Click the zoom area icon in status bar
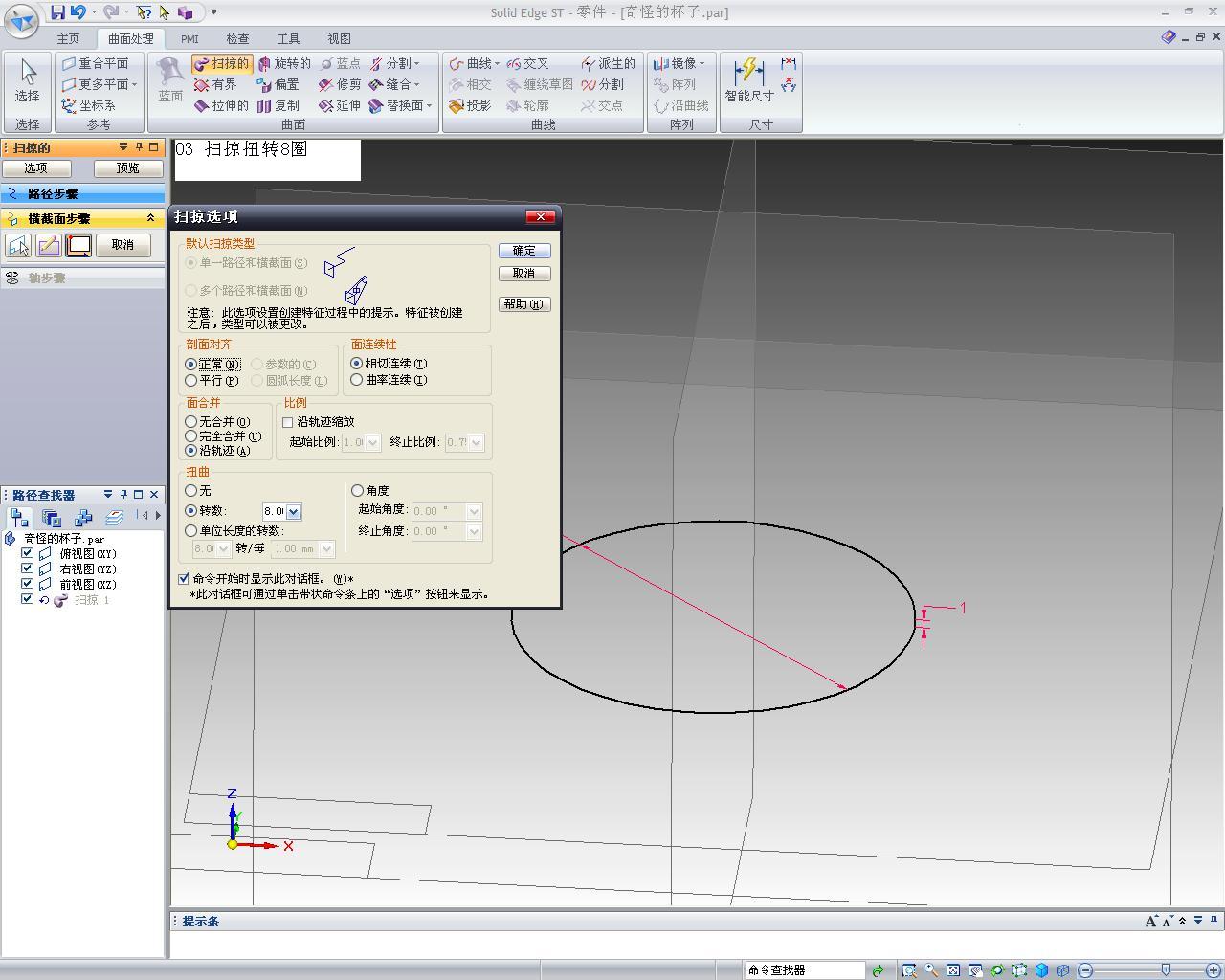The image size is (1225, 980). tap(908, 970)
